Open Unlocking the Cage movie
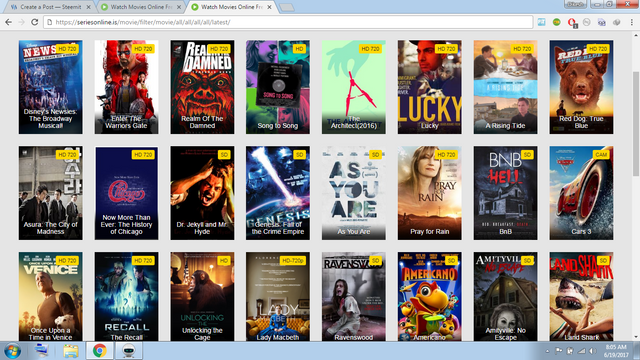The image size is (640, 360). click(x=202, y=296)
